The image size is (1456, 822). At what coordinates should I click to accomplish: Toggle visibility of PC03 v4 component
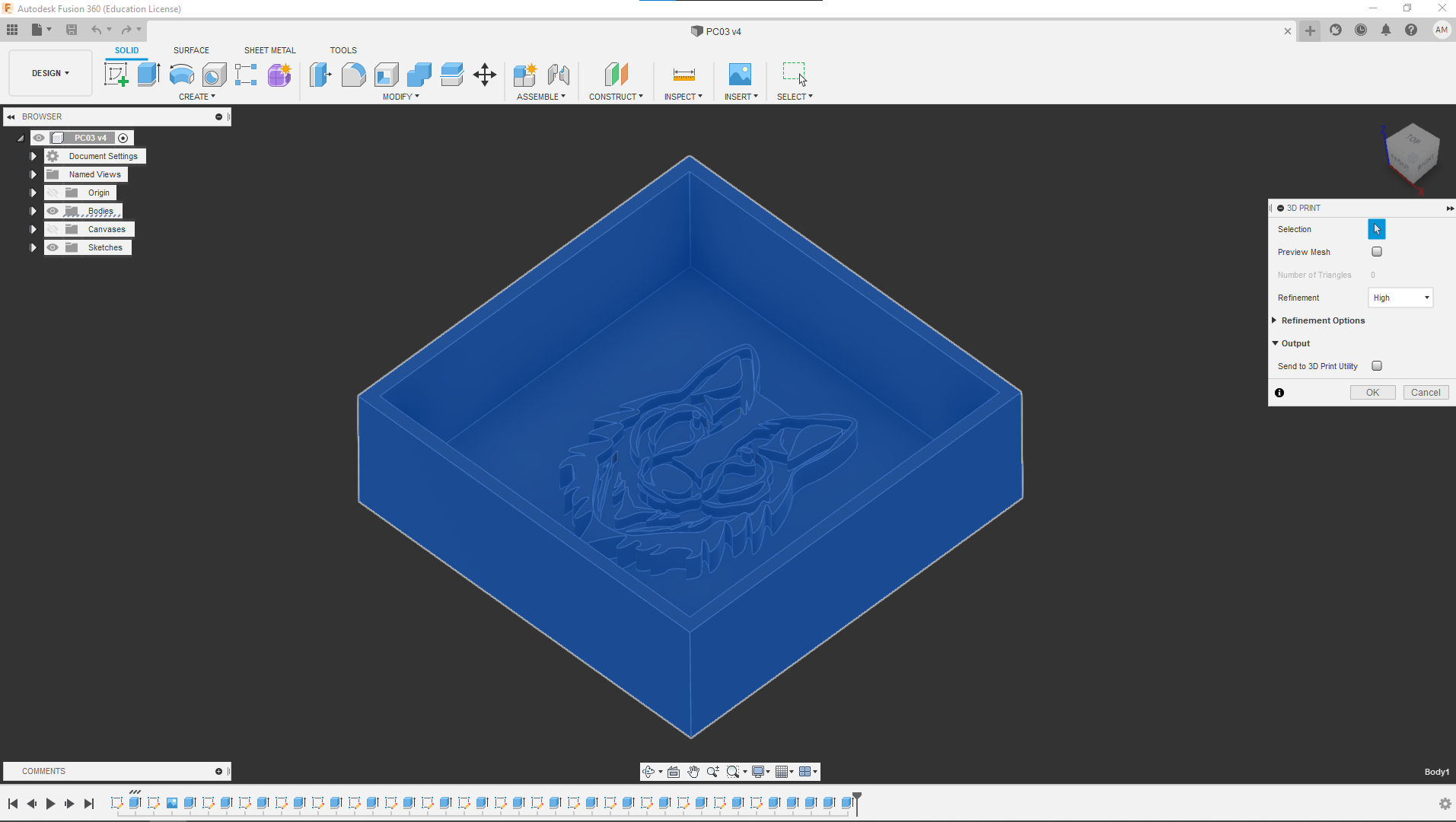tap(39, 138)
